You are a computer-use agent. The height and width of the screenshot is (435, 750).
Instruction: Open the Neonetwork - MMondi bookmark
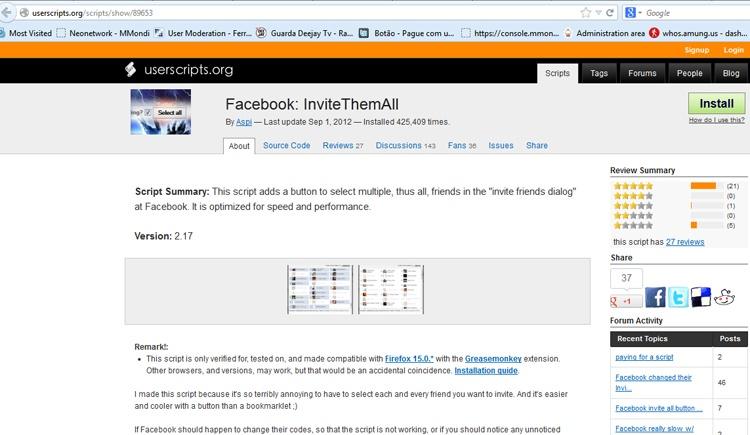click(103, 33)
